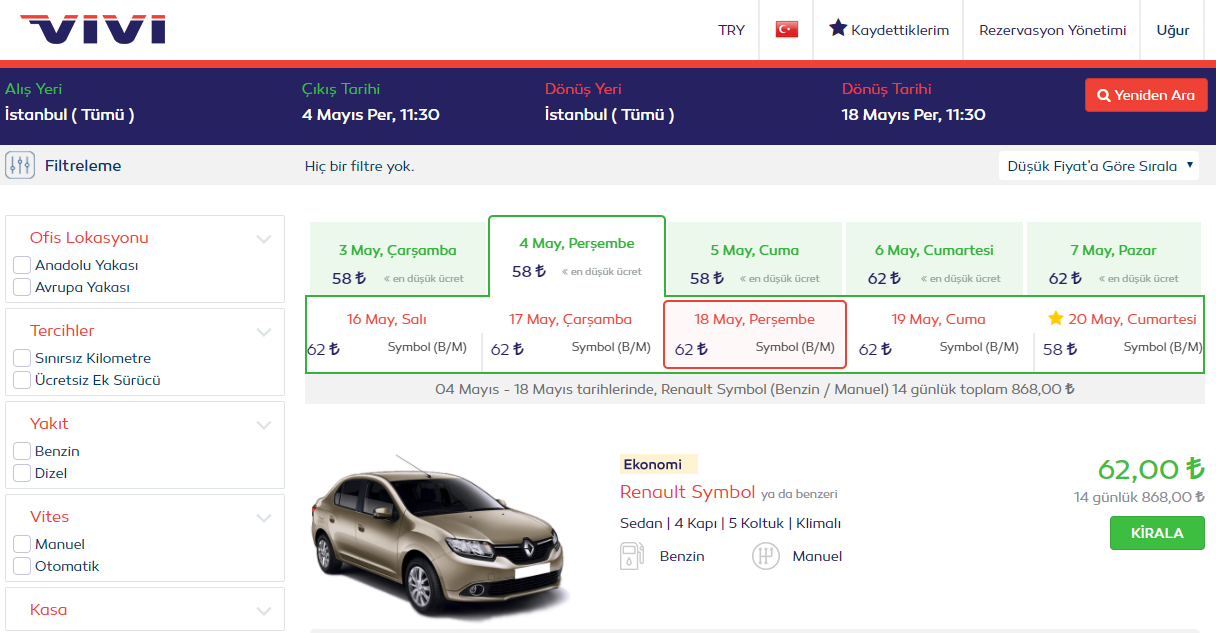Open Rezervasyon Yönetimi
This screenshot has width=1216, height=633.
pyautogui.click(x=1052, y=30)
